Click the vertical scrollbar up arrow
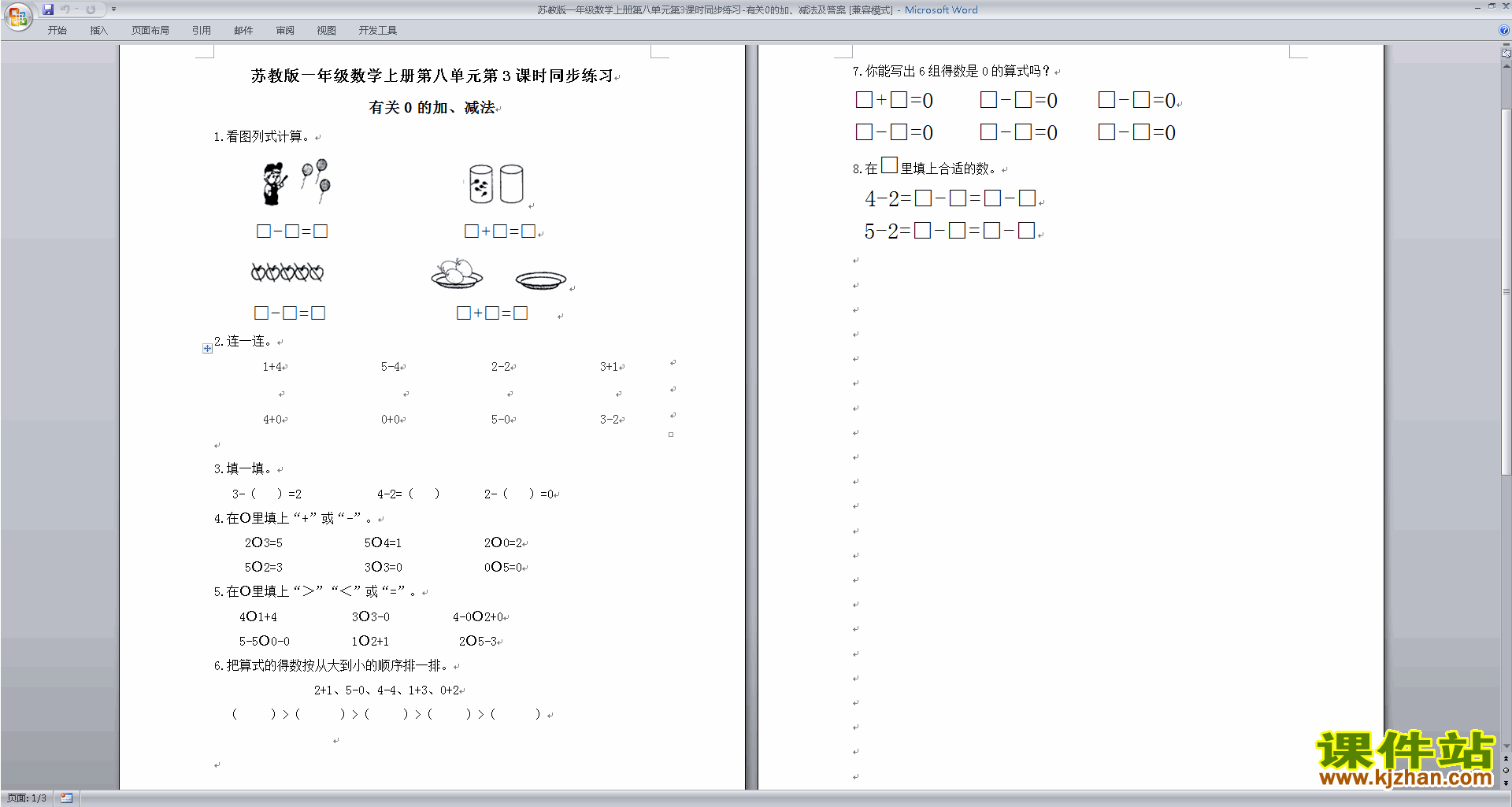The height and width of the screenshot is (807, 1512). coord(1506,66)
